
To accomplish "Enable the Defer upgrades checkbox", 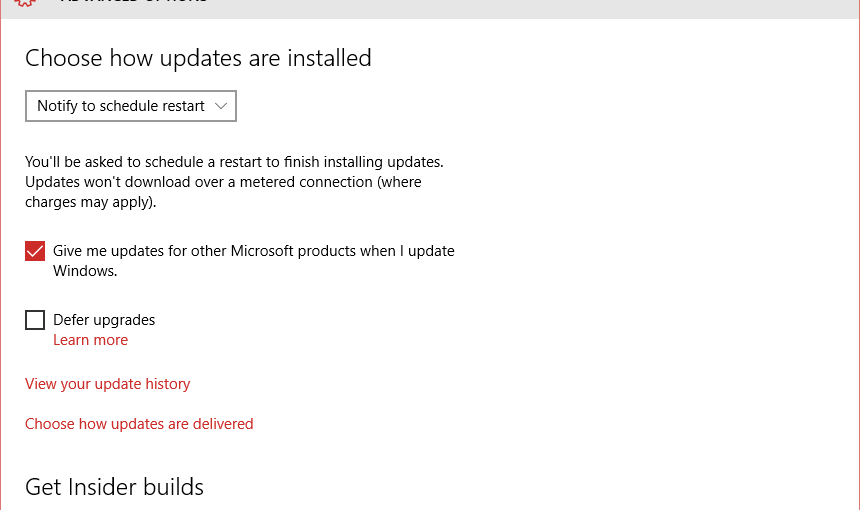I will pos(35,320).
